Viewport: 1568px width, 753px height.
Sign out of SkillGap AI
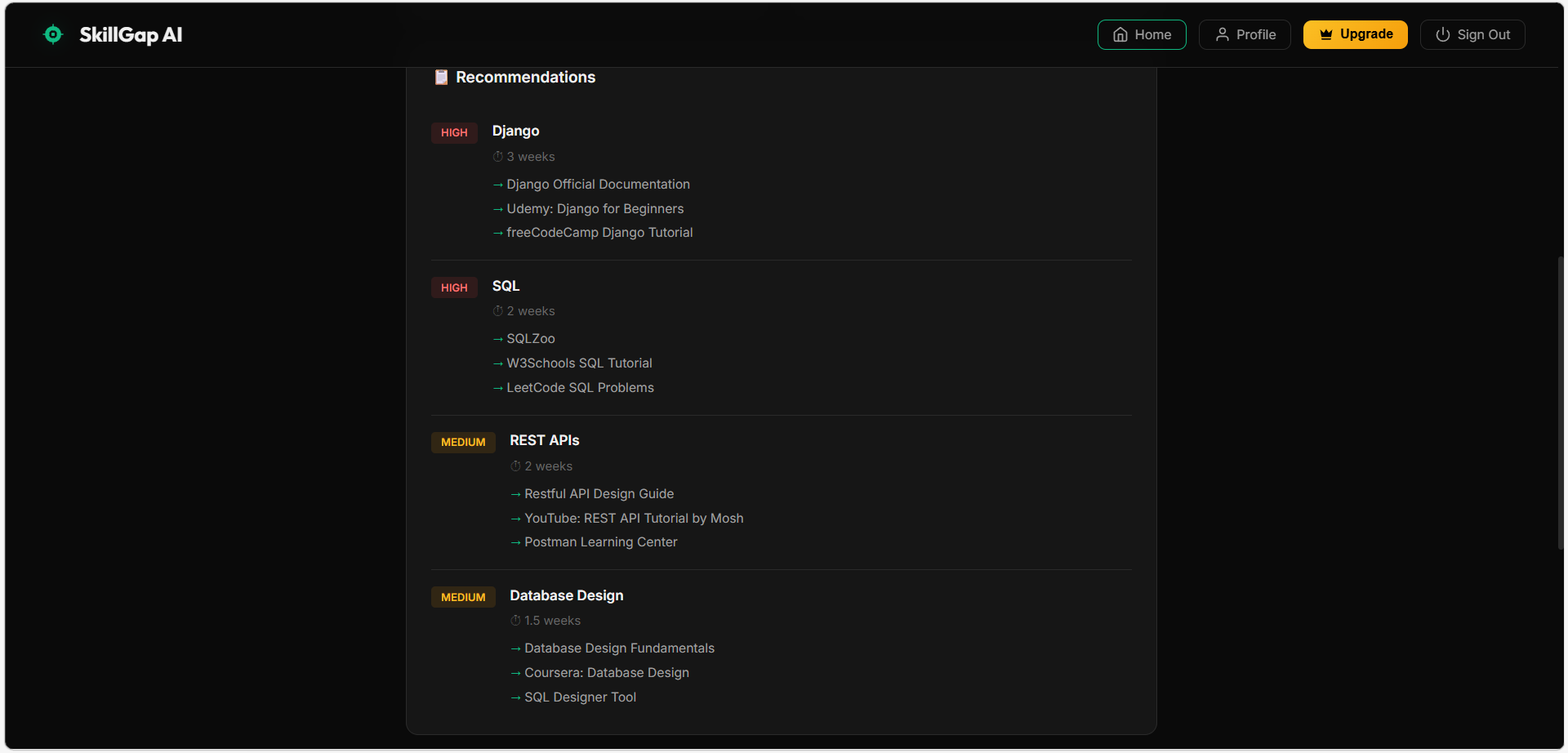pos(1472,34)
